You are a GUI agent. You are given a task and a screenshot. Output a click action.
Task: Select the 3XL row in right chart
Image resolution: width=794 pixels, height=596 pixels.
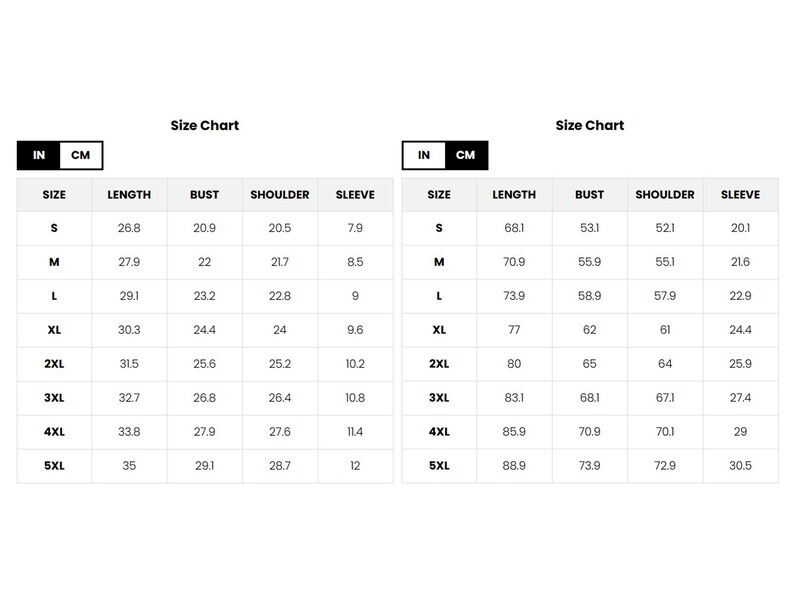[x=590, y=398]
